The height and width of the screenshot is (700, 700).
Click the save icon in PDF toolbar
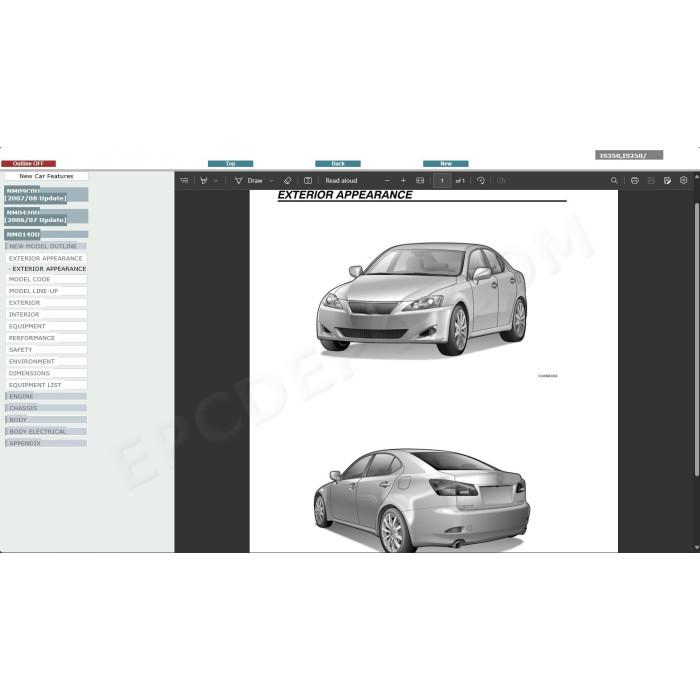click(651, 180)
